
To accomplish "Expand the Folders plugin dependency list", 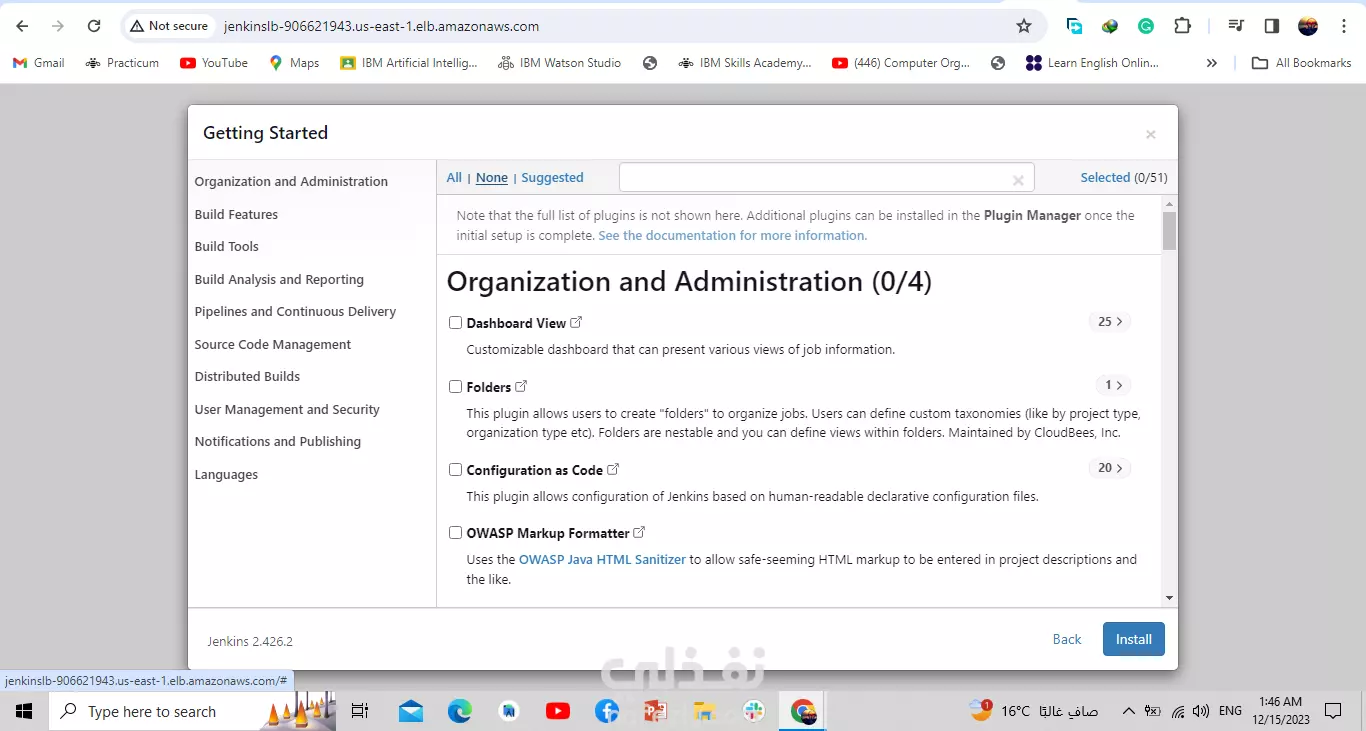I will 1113,384.
